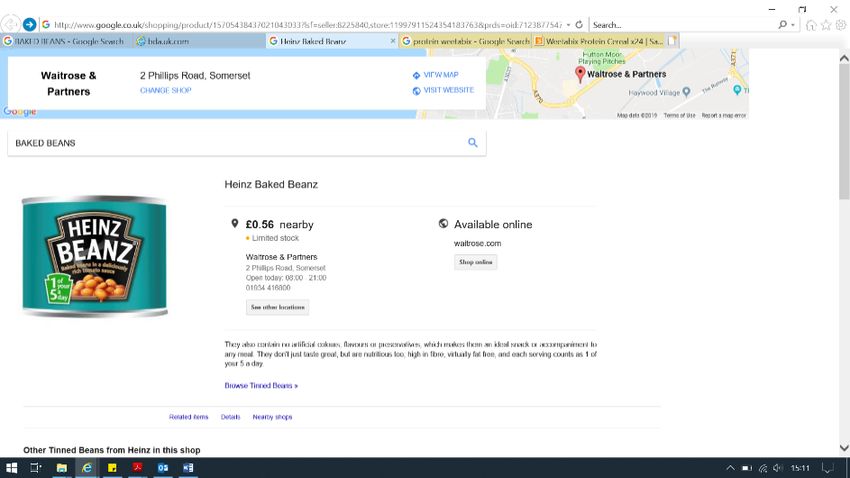Switch to protein weetabix - Google Search tab

click(466, 41)
